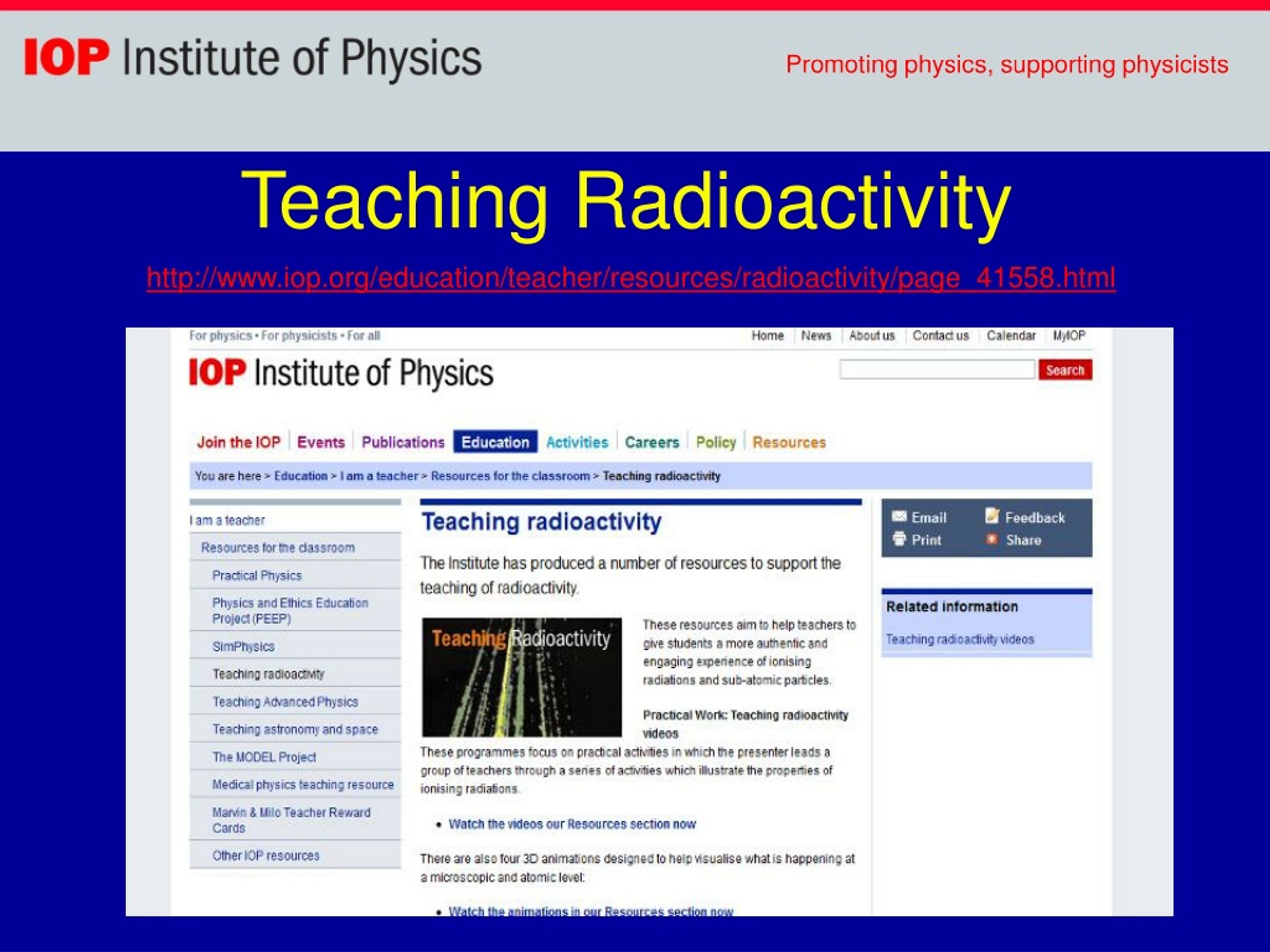Open Teaching Advanced Physics in sidebar

[285, 702]
